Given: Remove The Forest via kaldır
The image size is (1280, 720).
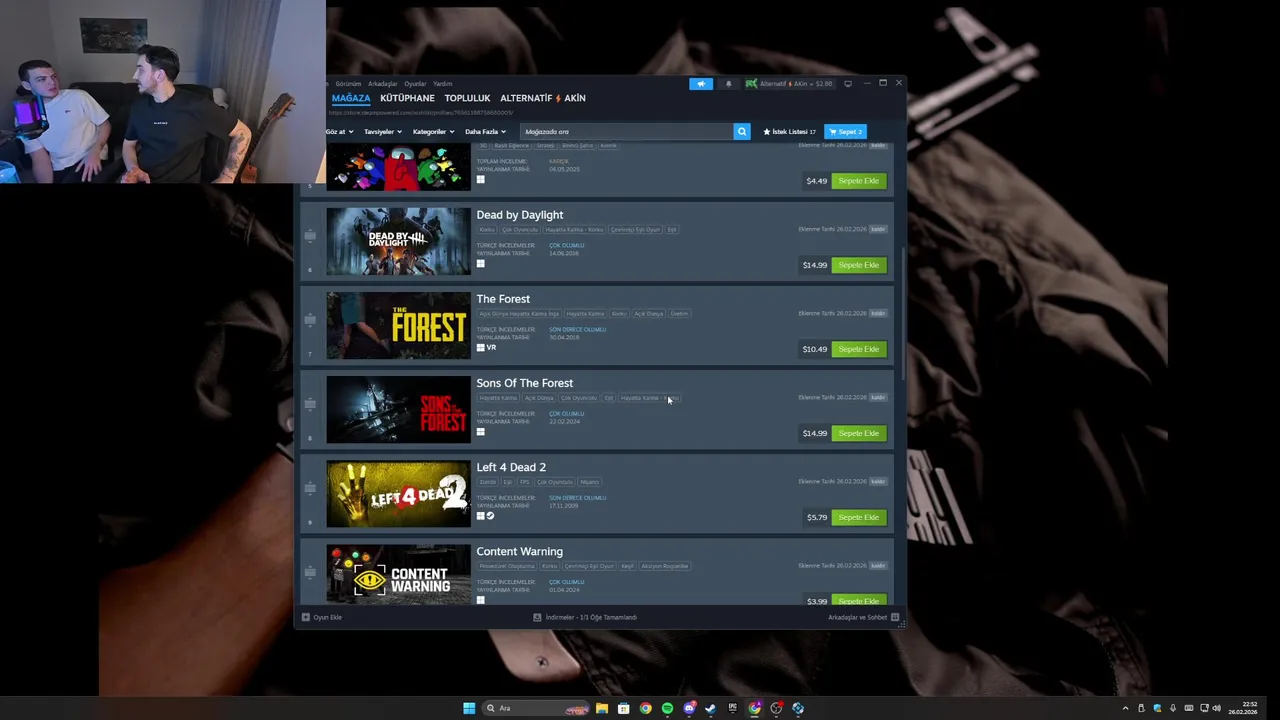Looking at the screenshot, I should (878, 313).
